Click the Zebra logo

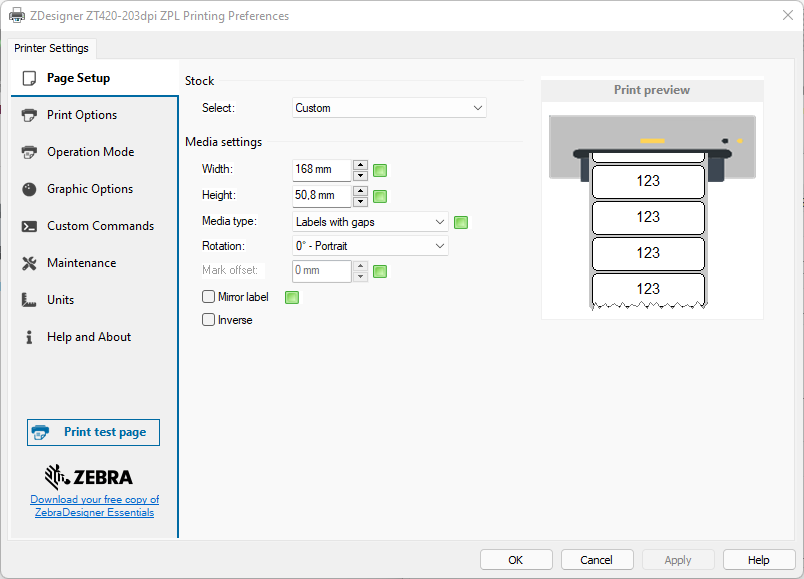click(x=89, y=477)
